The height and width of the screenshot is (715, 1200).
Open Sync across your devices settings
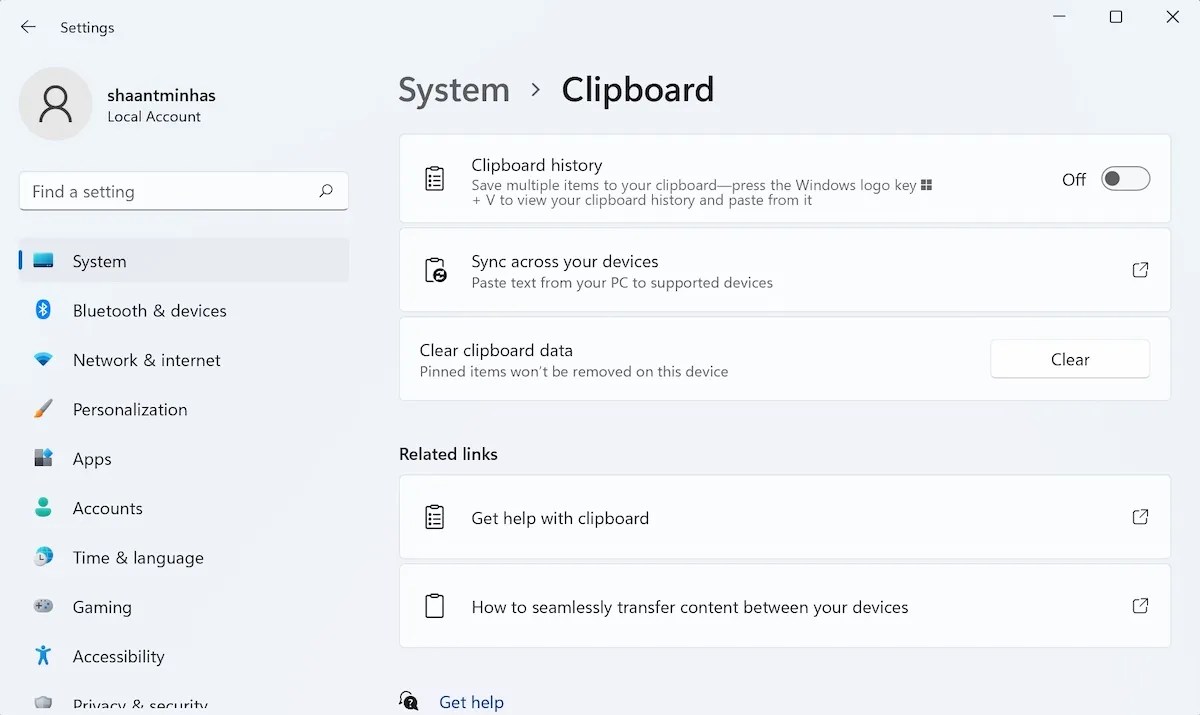[1140, 270]
